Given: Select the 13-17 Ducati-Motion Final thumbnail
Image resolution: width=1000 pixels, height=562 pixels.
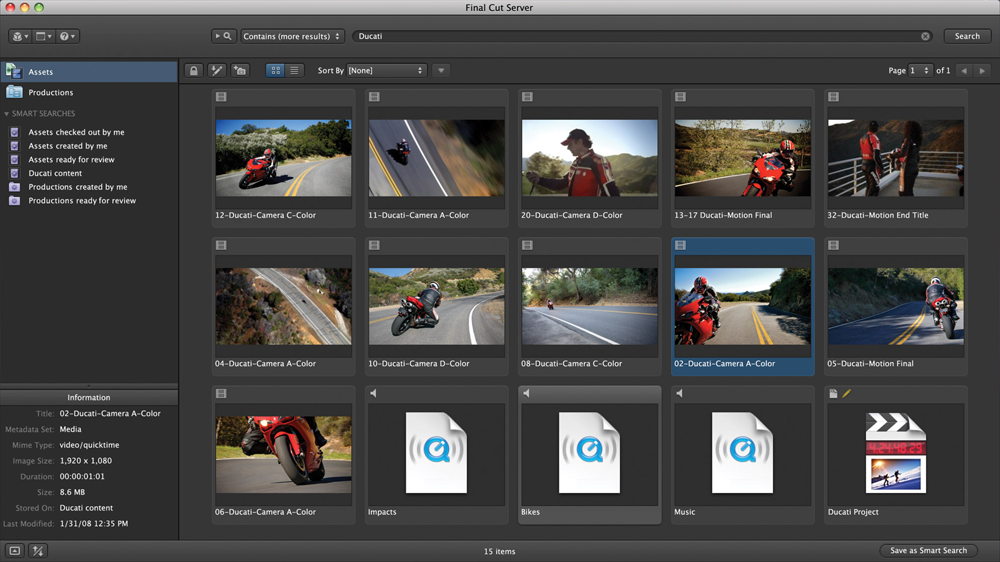Looking at the screenshot, I should pos(742,158).
